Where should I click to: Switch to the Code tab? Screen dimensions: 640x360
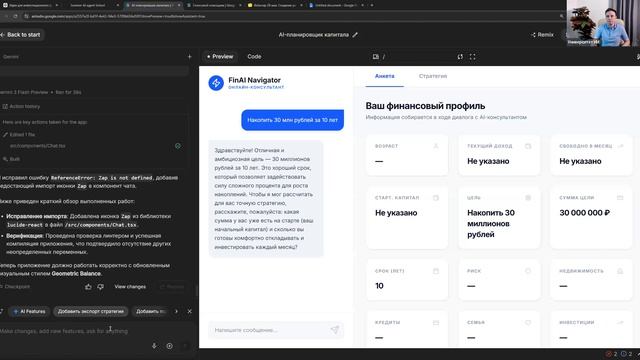point(254,57)
